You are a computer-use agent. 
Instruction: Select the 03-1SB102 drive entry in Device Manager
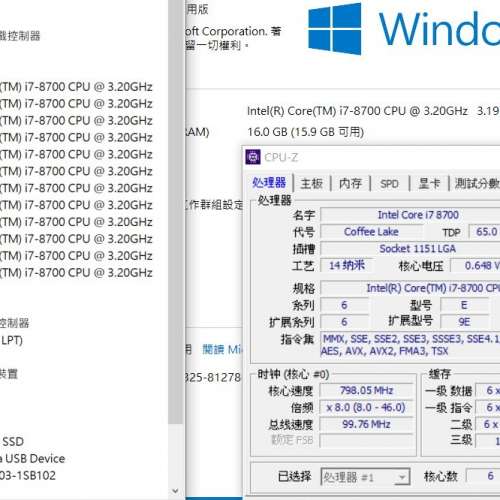(28, 476)
